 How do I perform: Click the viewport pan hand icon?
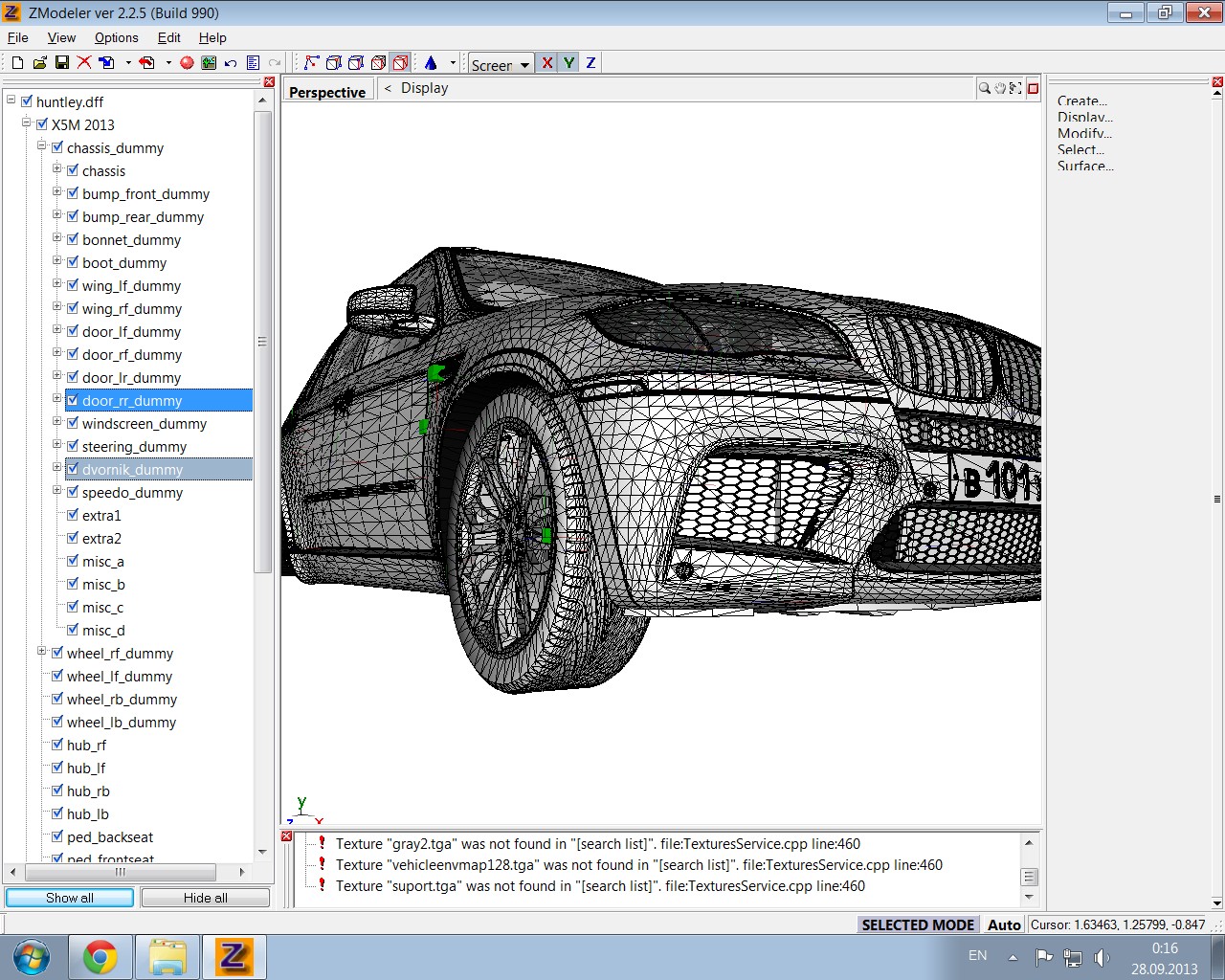point(1000,88)
